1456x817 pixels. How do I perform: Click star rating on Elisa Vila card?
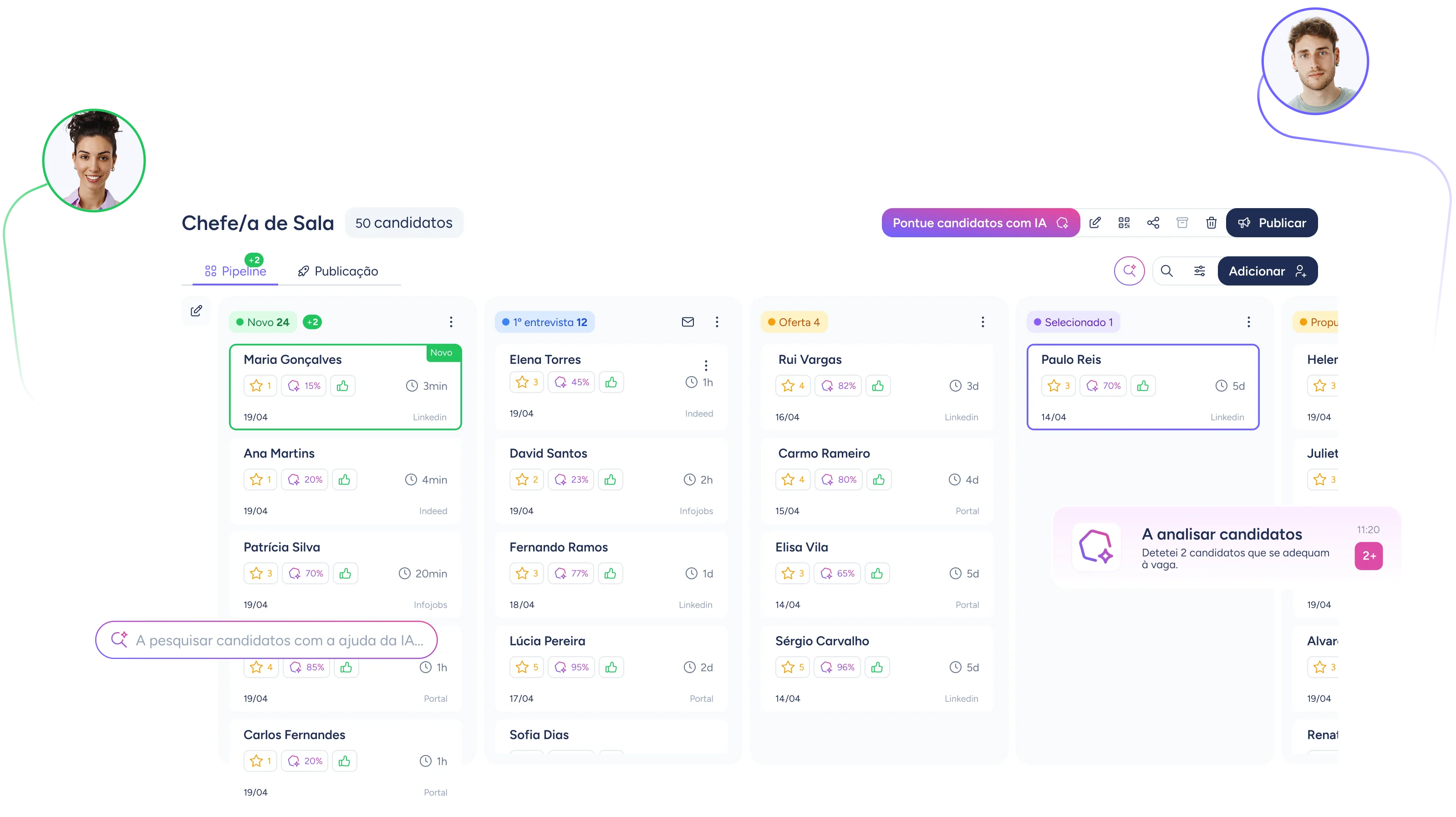tap(793, 573)
